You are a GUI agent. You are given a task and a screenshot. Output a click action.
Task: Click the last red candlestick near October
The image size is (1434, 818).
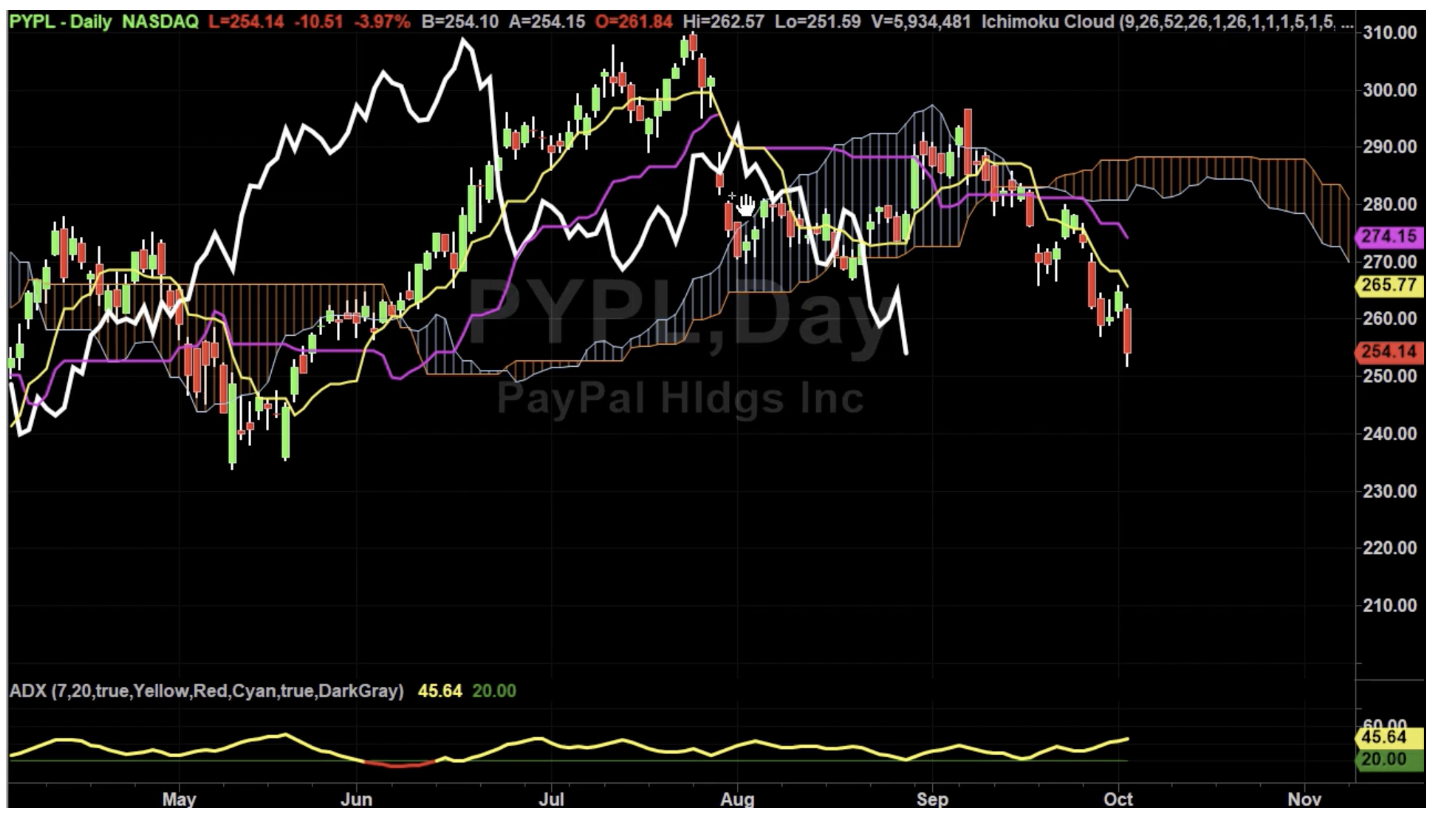[1128, 332]
